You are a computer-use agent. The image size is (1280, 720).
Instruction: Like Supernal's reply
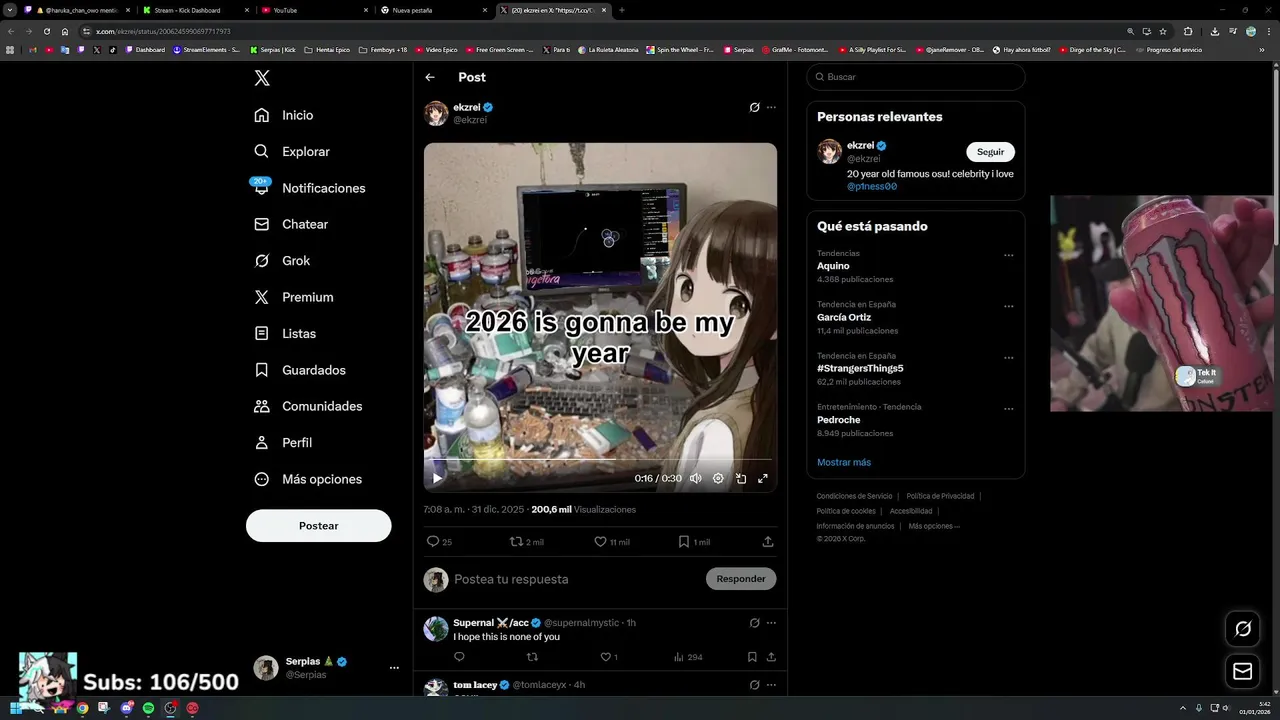pyautogui.click(x=608, y=657)
